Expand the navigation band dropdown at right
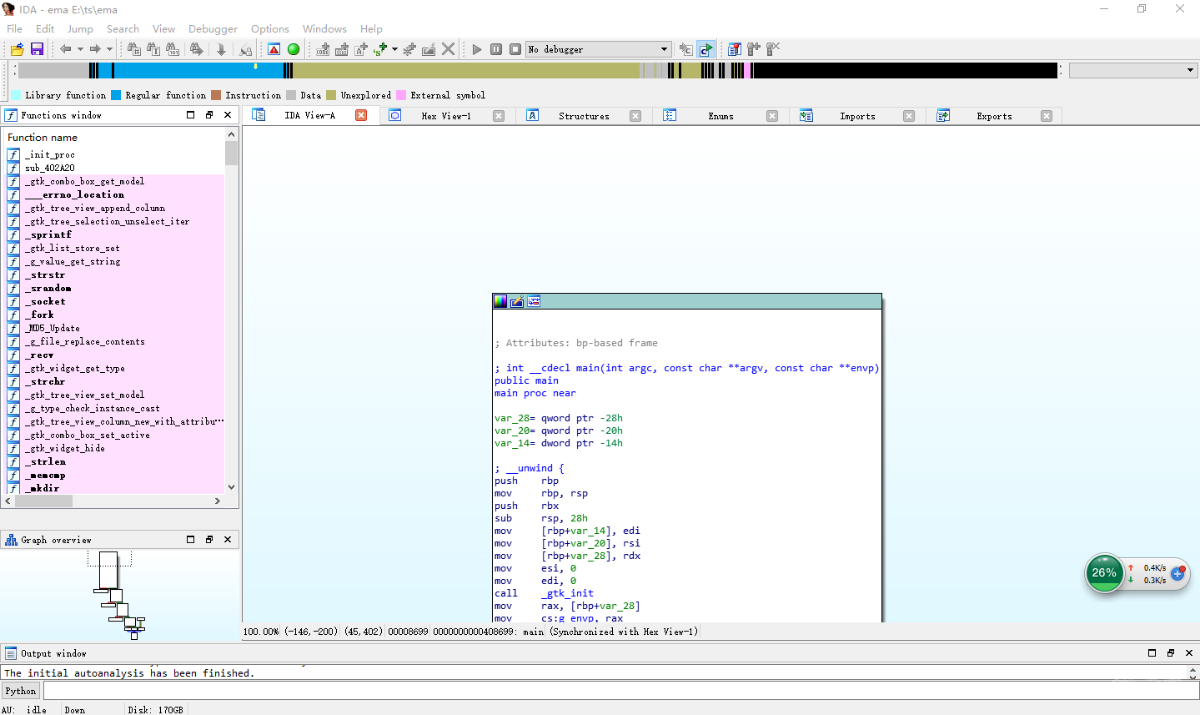1200x715 pixels. coord(1190,71)
